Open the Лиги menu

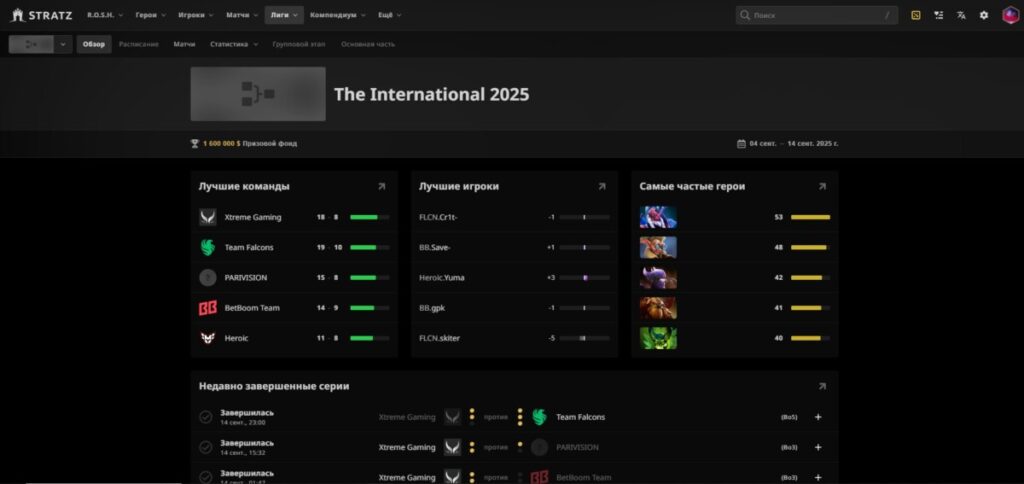click(x=284, y=15)
